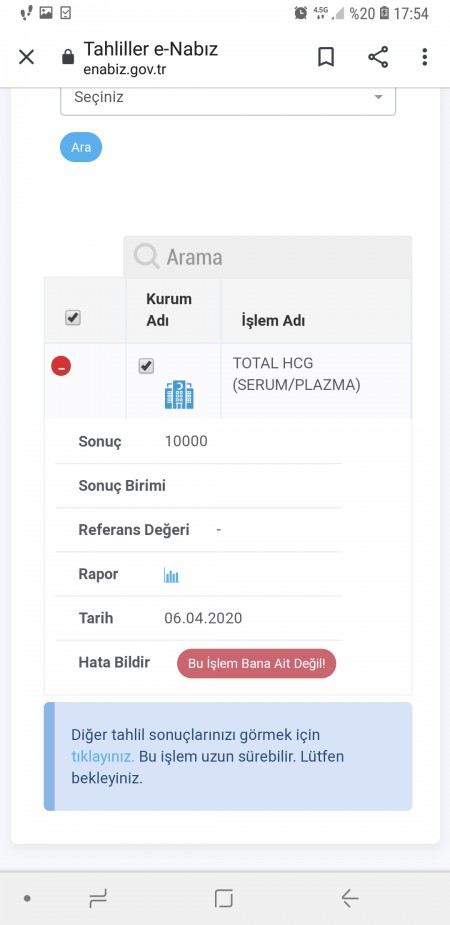
Task: Tap the lock icon beside enabiz.gov.tr
Action: (x=68, y=58)
